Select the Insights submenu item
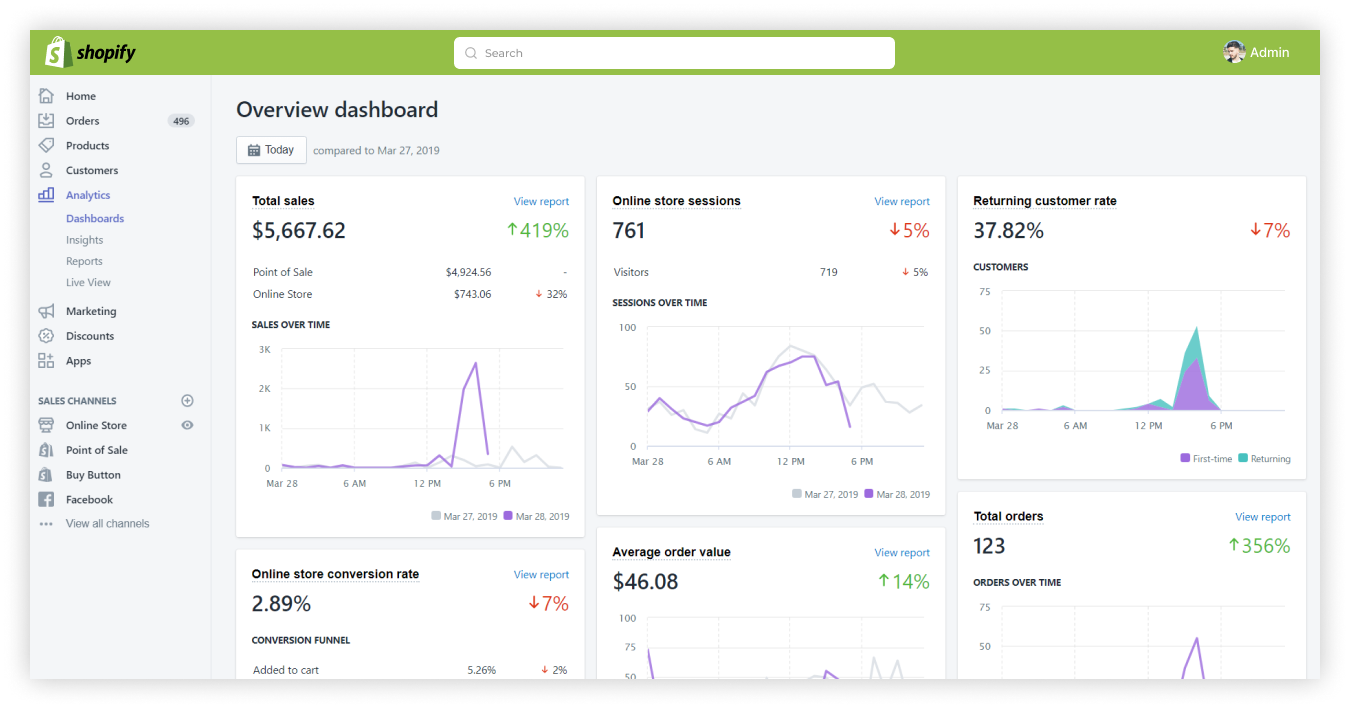This screenshot has width=1350, height=709. point(85,240)
